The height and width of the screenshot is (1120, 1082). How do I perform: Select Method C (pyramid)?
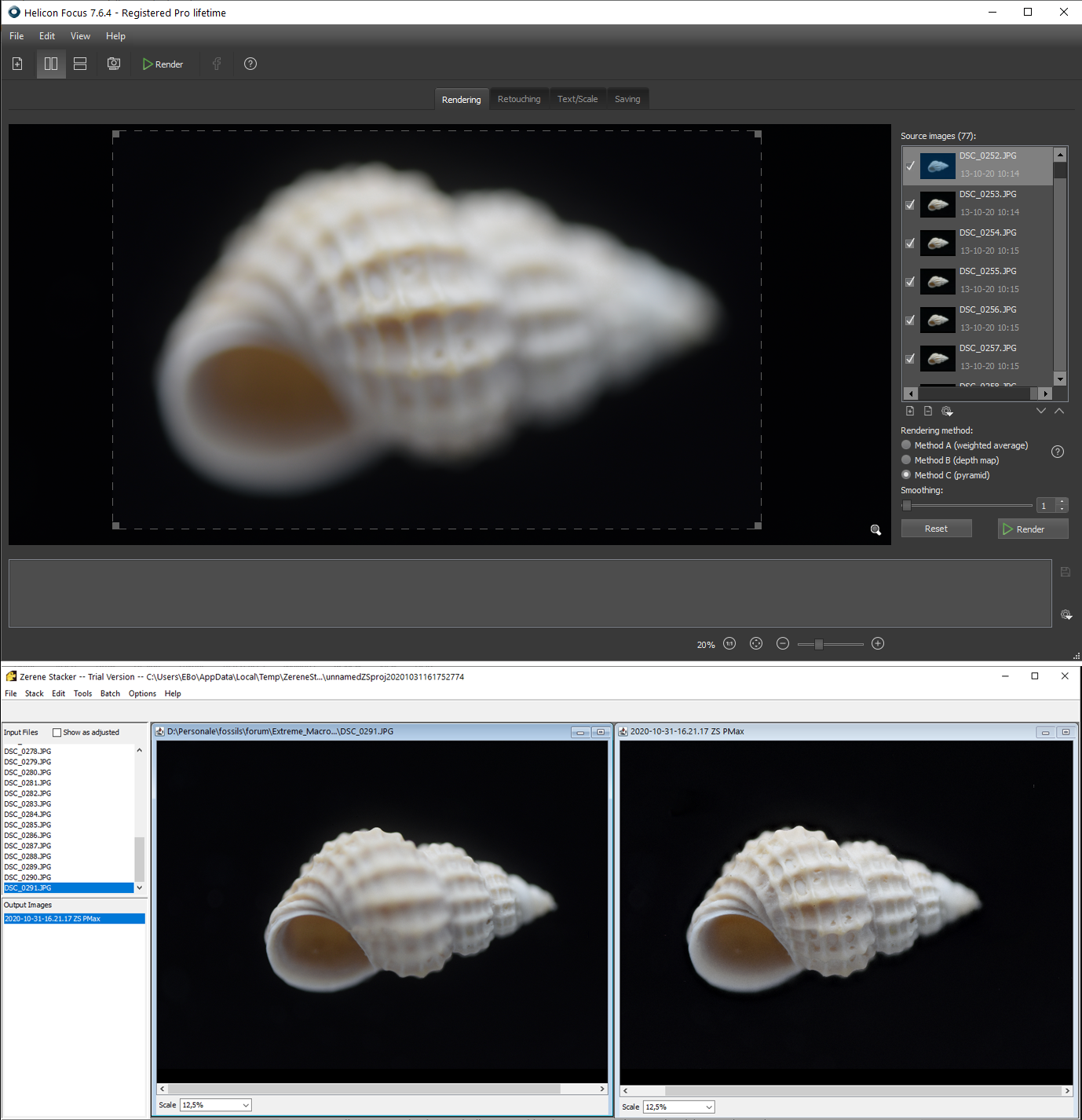click(x=946, y=475)
